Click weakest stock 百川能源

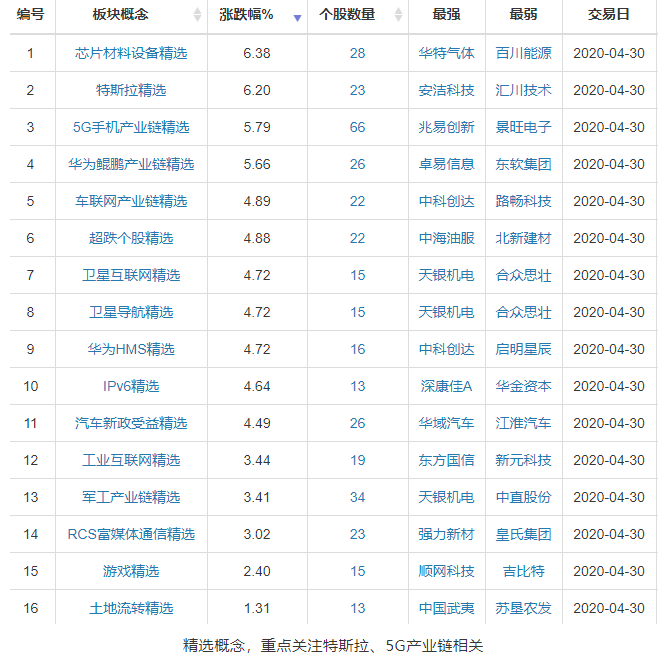523,53
